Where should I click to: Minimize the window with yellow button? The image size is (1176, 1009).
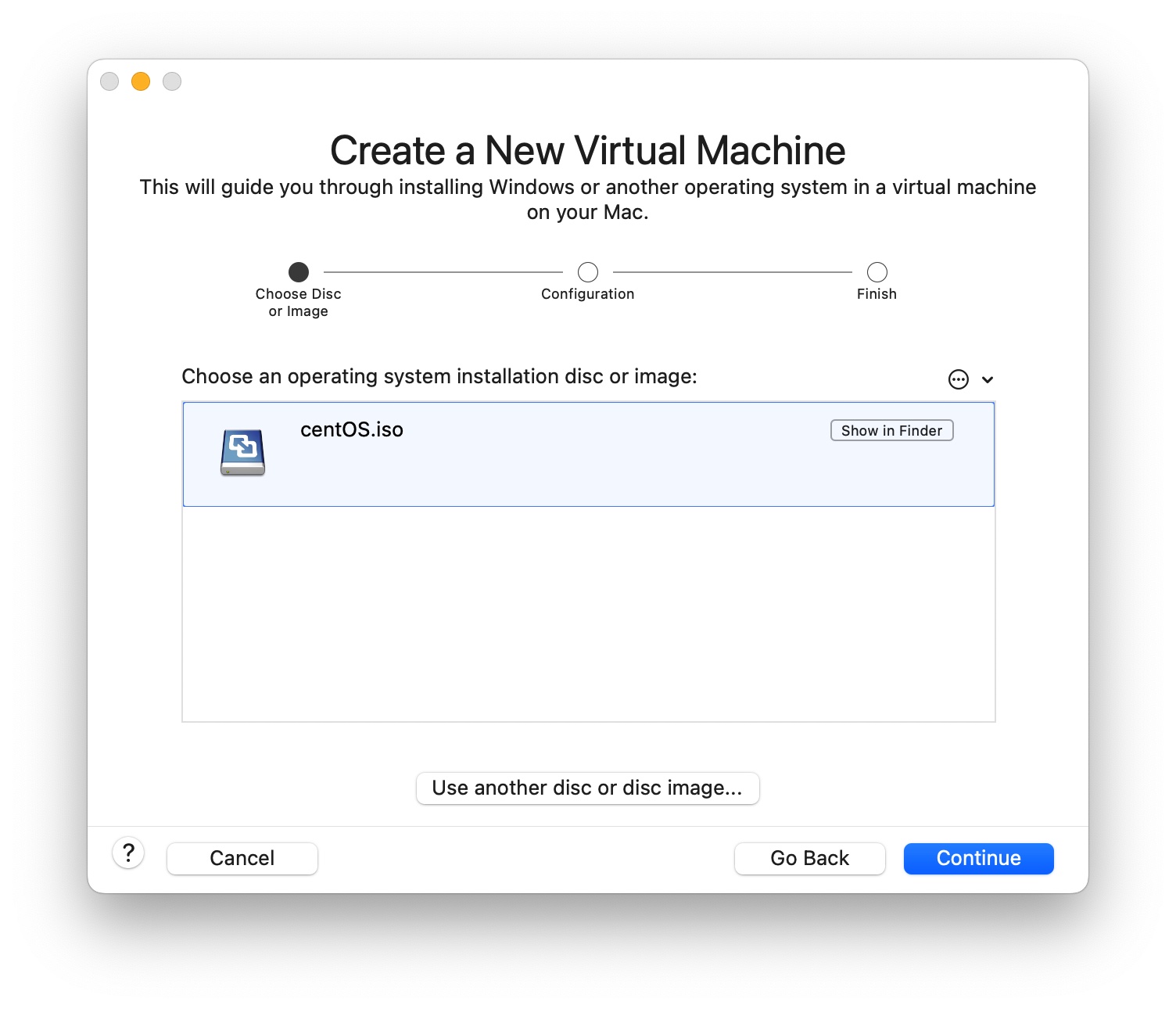coord(141,81)
